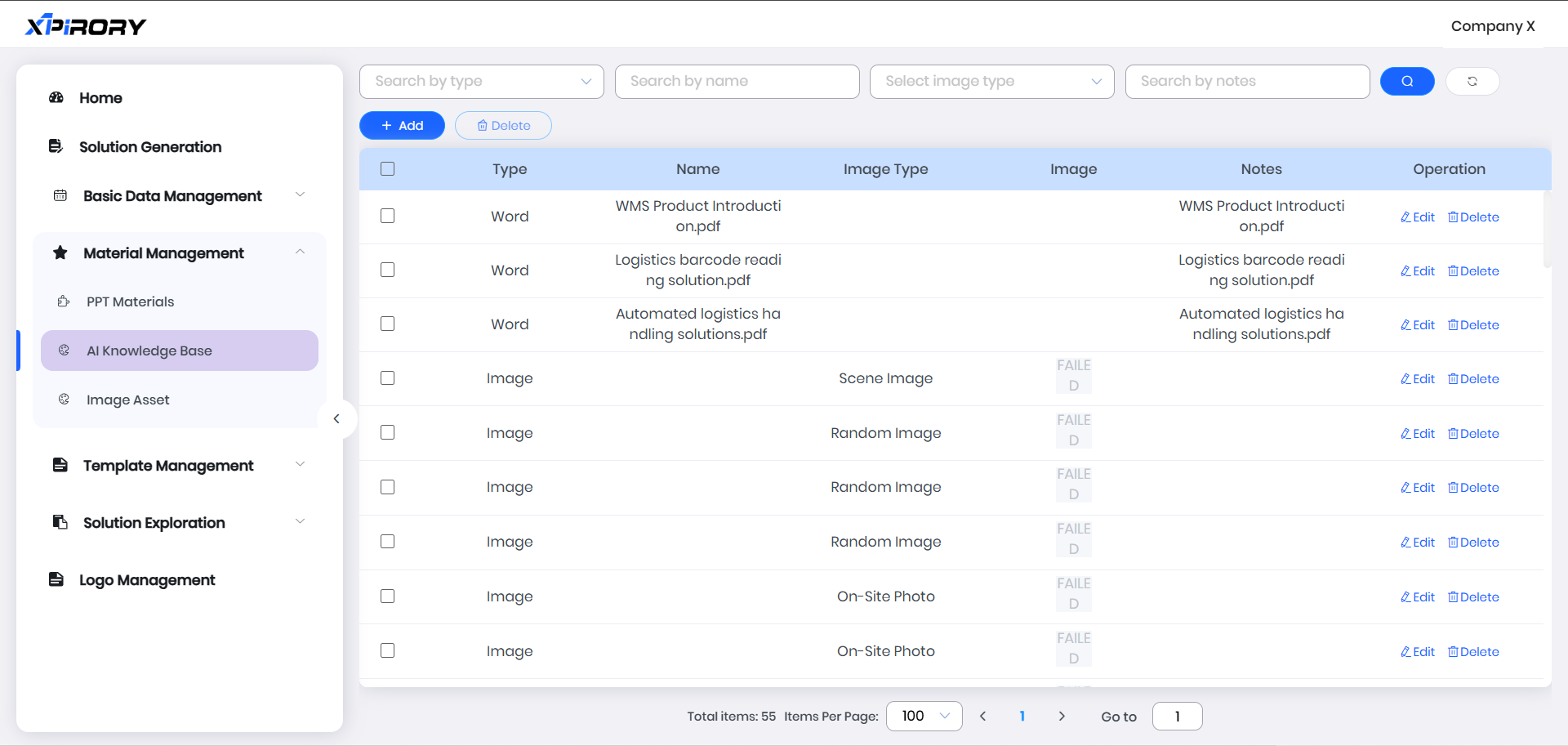
Task: Select the Scene Image row checkbox
Action: pos(387,378)
